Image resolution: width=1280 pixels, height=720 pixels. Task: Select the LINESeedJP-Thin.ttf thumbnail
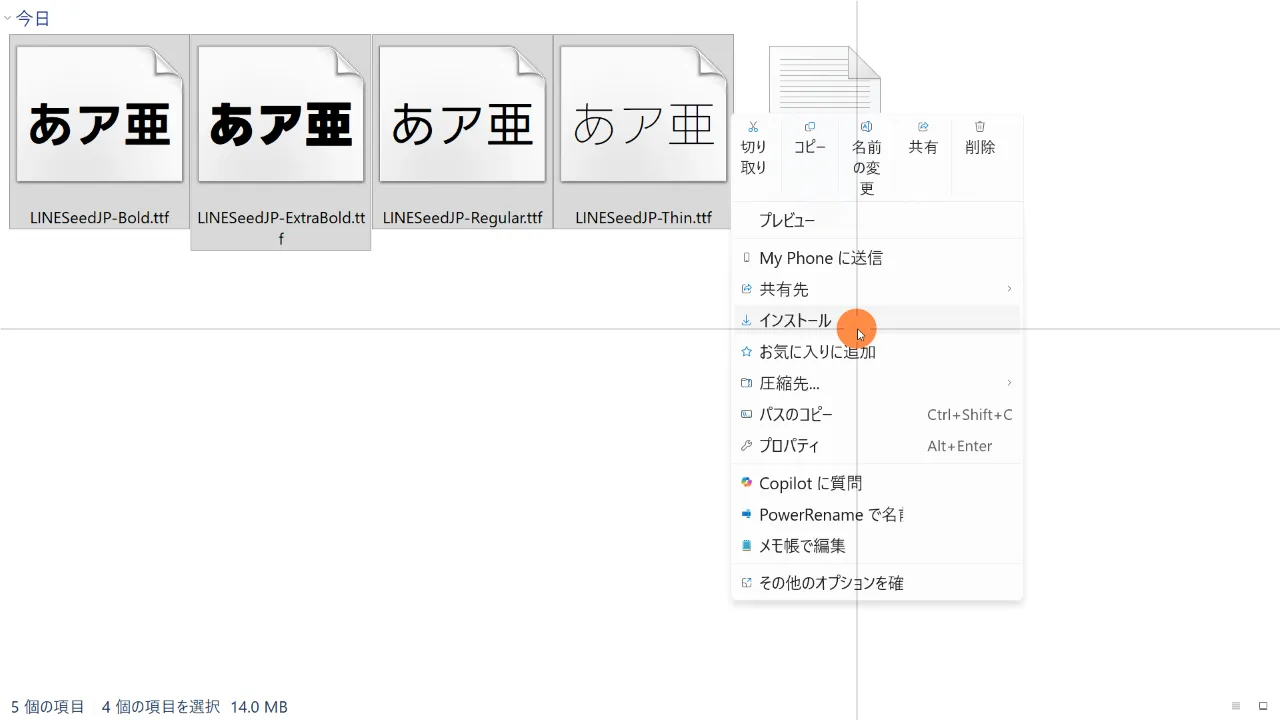[x=642, y=115]
